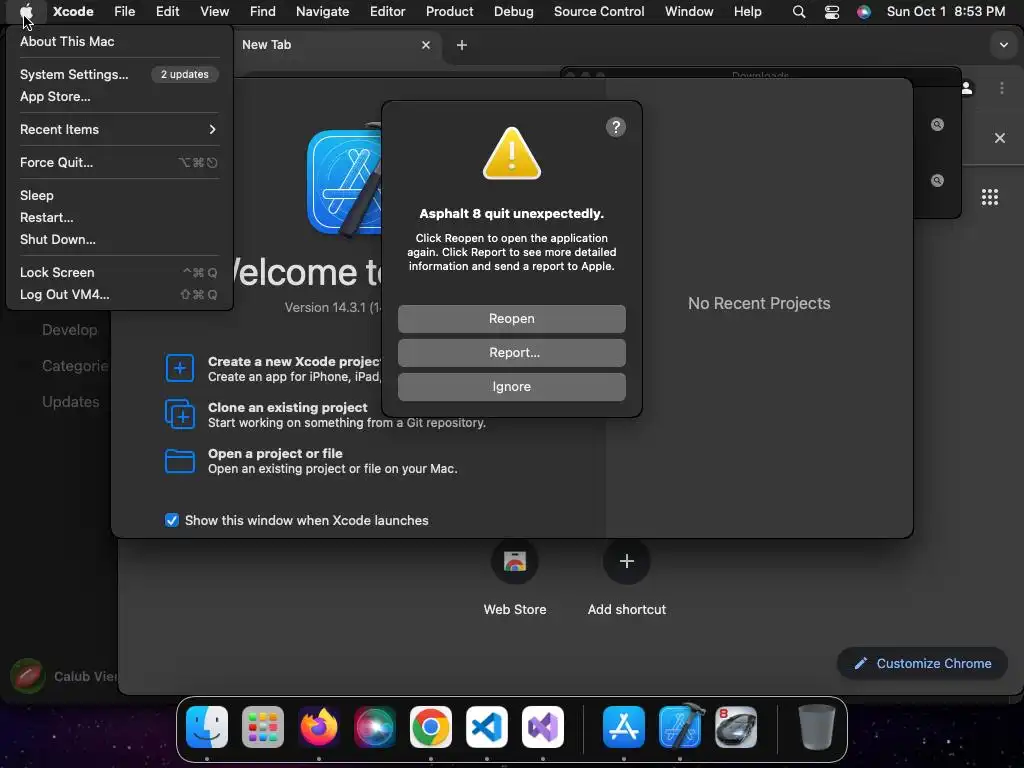Open a new Chrome tab with plus
Screen dimensions: 1024x768
pos(462,45)
